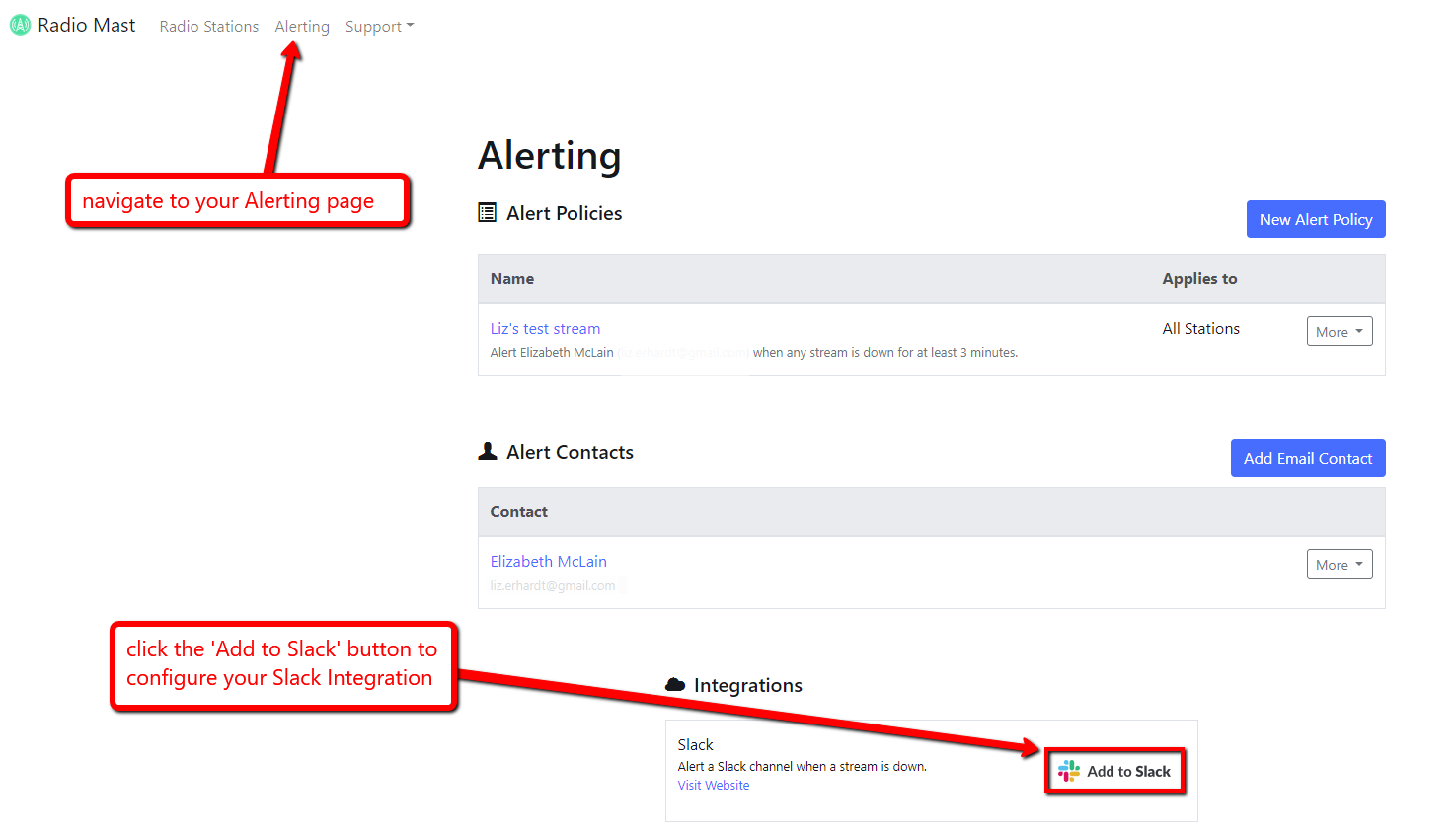
Task: Open the Liz's test stream policy link
Action: [545, 329]
